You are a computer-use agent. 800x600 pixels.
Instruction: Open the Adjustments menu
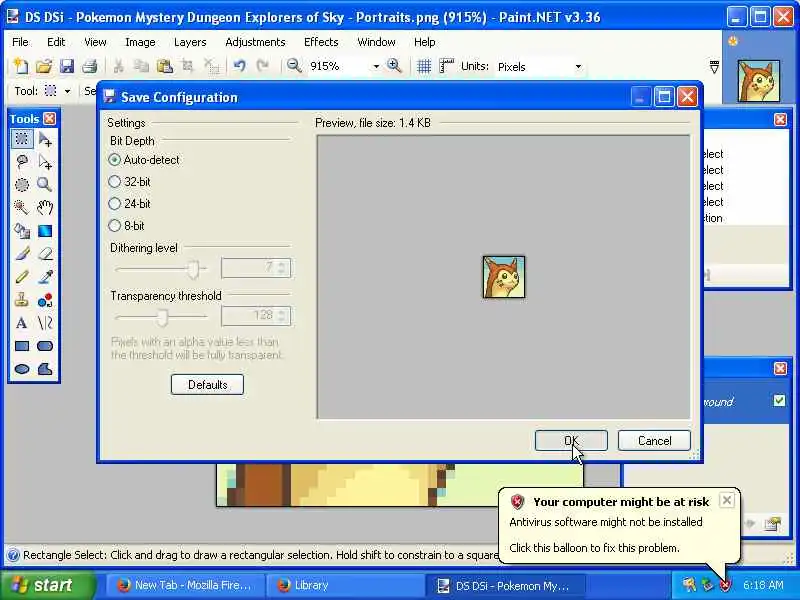pos(255,42)
